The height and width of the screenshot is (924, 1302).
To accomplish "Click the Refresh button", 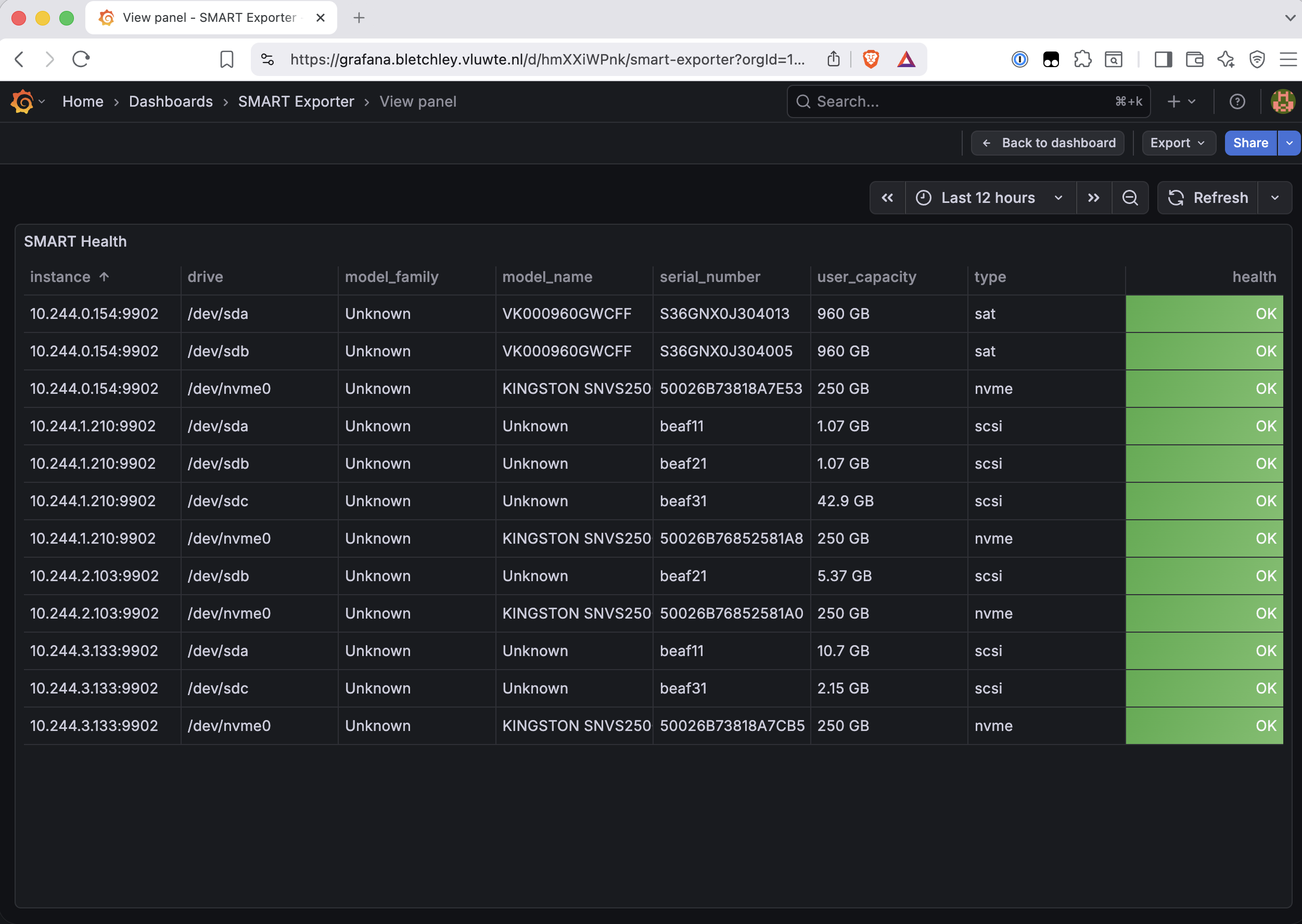I will (x=1207, y=198).
